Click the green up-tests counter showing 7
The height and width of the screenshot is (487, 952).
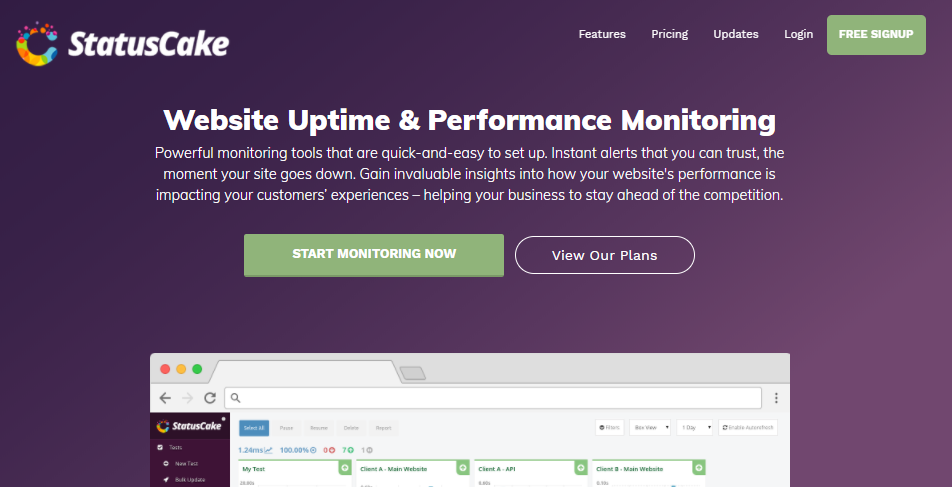(348, 451)
